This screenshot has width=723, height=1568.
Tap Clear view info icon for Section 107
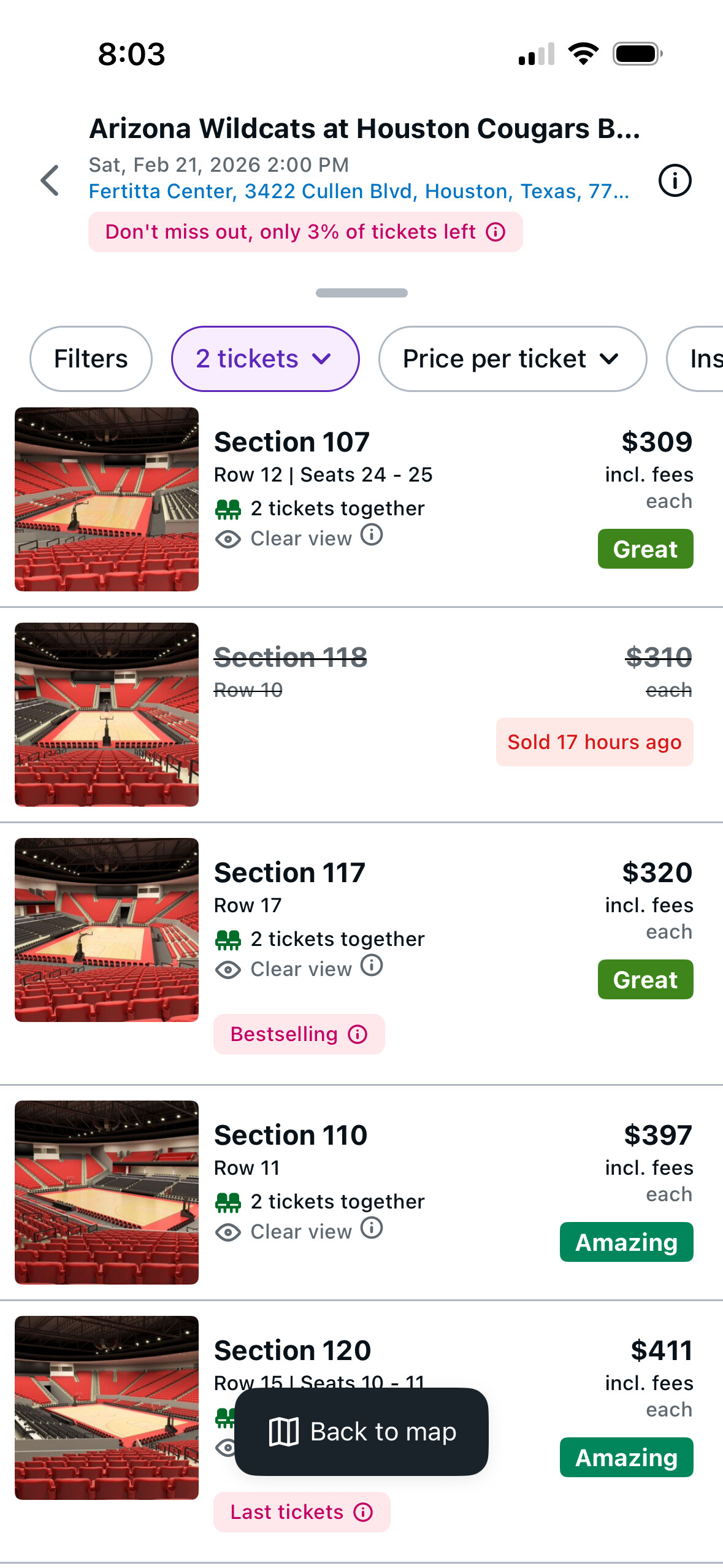(x=372, y=535)
